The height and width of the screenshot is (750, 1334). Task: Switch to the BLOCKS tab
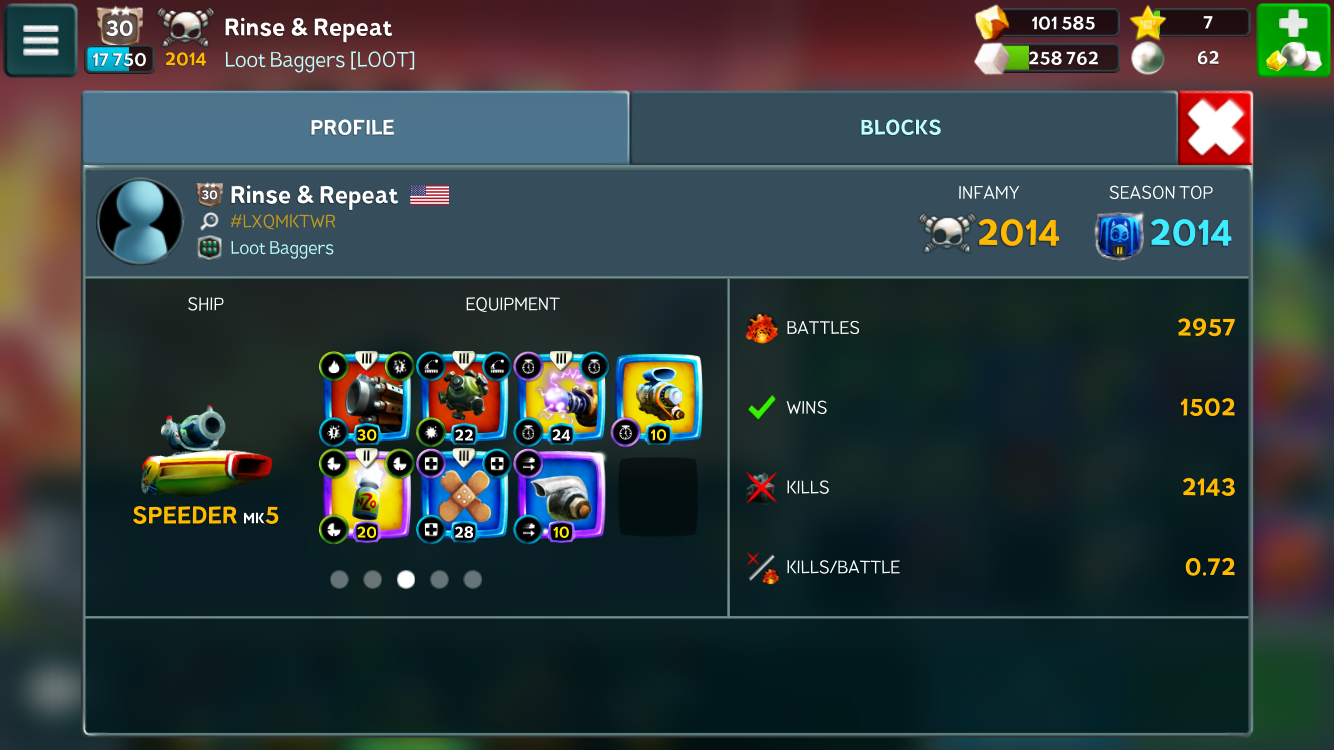point(900,128)
